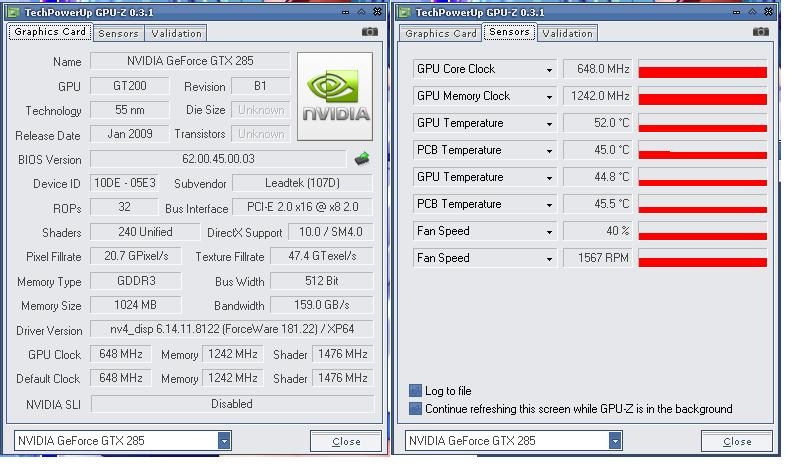
Task: Click the Pixel Fillrate value 20.7 GPixel/s
Action: 136,256
